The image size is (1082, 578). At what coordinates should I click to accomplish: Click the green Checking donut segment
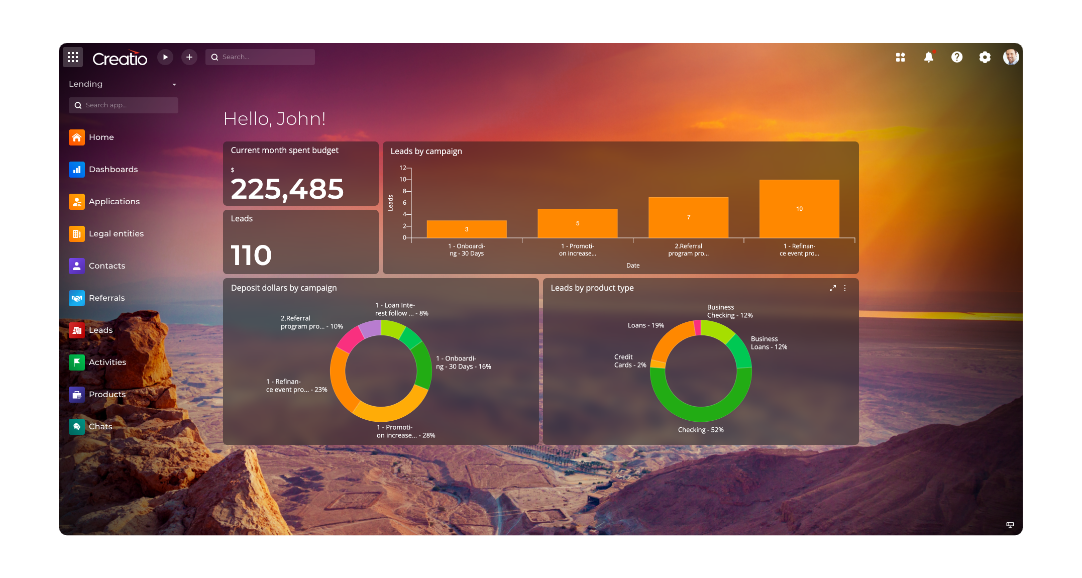[x=700, y=413]
